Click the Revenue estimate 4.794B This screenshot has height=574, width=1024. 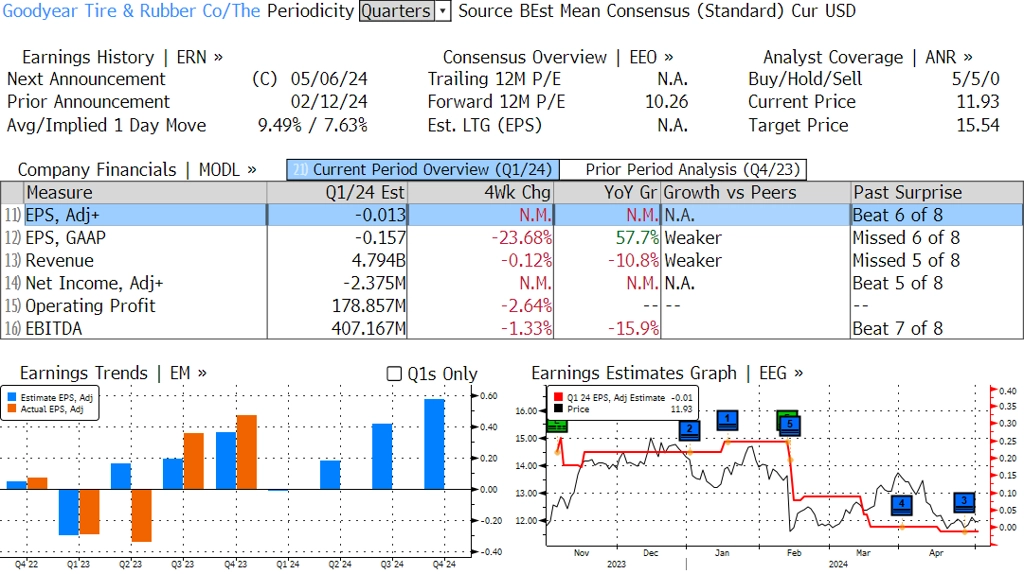[x=378, y=261]
